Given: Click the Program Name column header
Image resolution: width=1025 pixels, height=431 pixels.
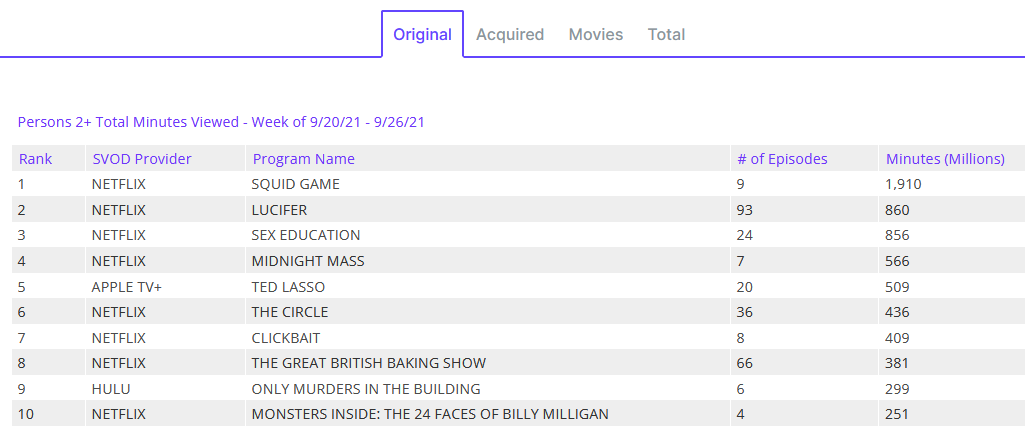Looking at the screenshot, I should 304,159.
